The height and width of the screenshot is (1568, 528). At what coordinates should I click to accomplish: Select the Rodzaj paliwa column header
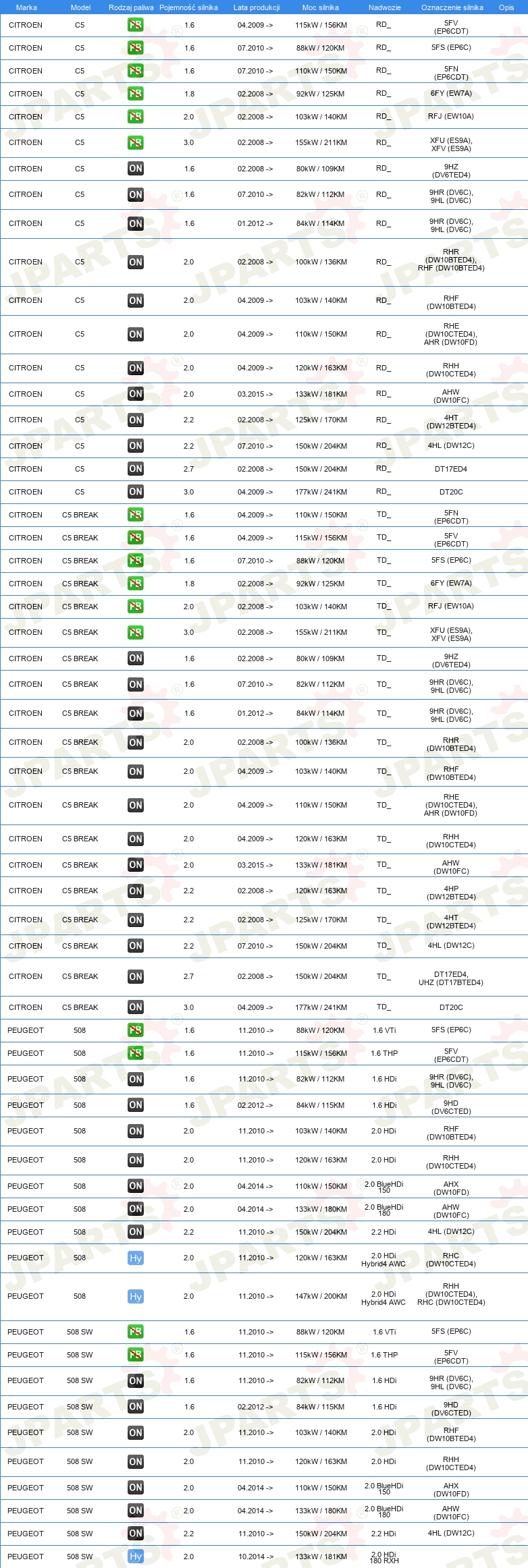click(x=131, y=7)
